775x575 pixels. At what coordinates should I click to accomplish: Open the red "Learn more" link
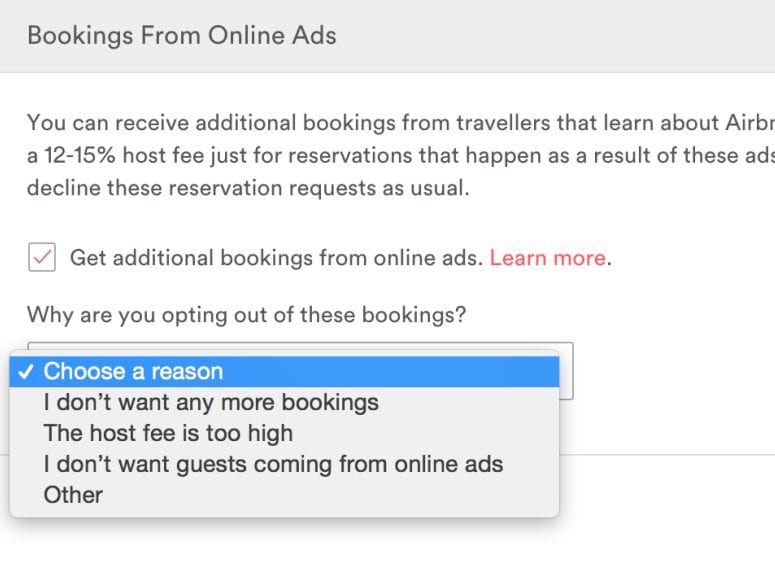click(547, 258)
